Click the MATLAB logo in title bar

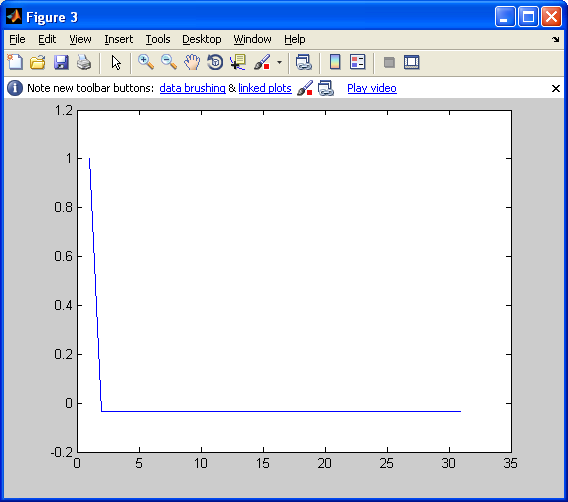point(14,17)
